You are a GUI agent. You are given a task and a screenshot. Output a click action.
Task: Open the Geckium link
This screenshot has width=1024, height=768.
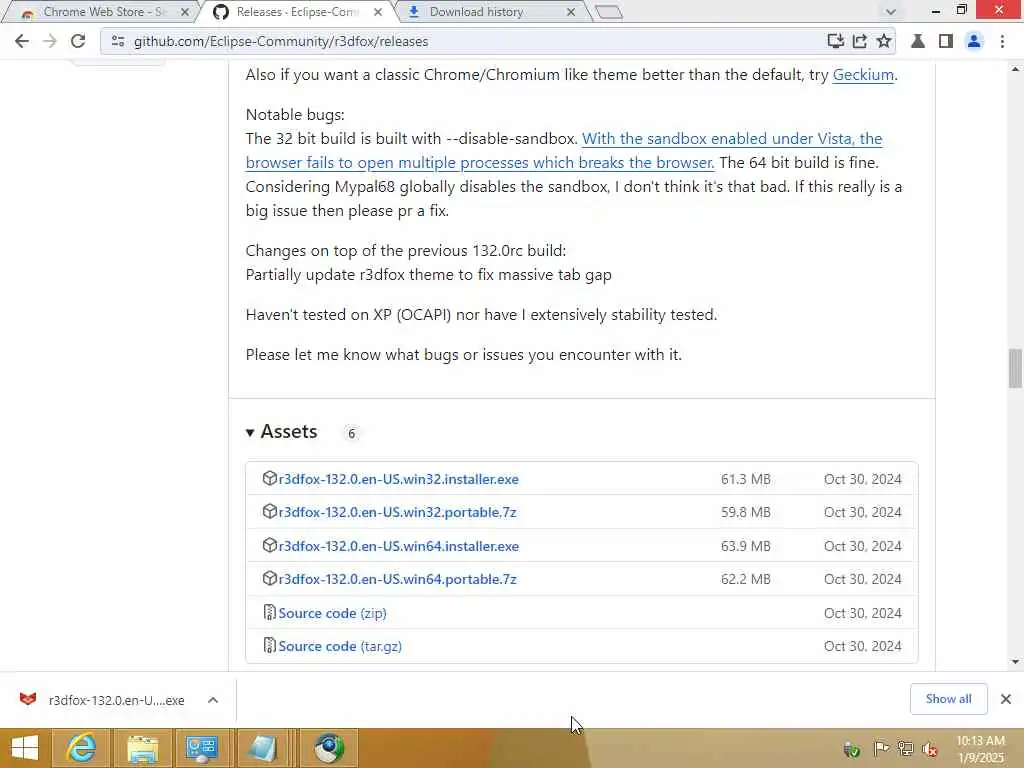863,74
